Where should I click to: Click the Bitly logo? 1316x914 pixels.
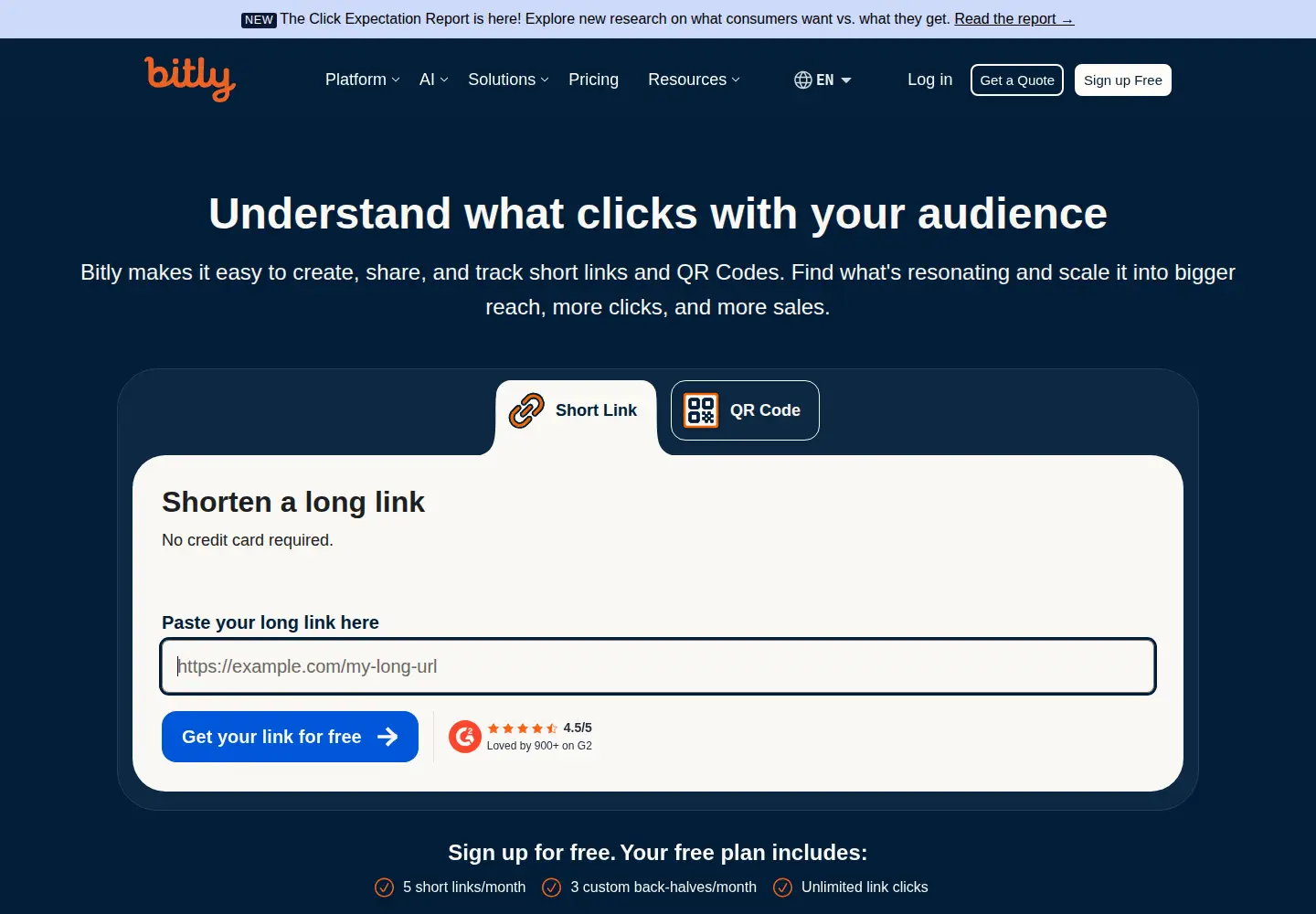190,79
